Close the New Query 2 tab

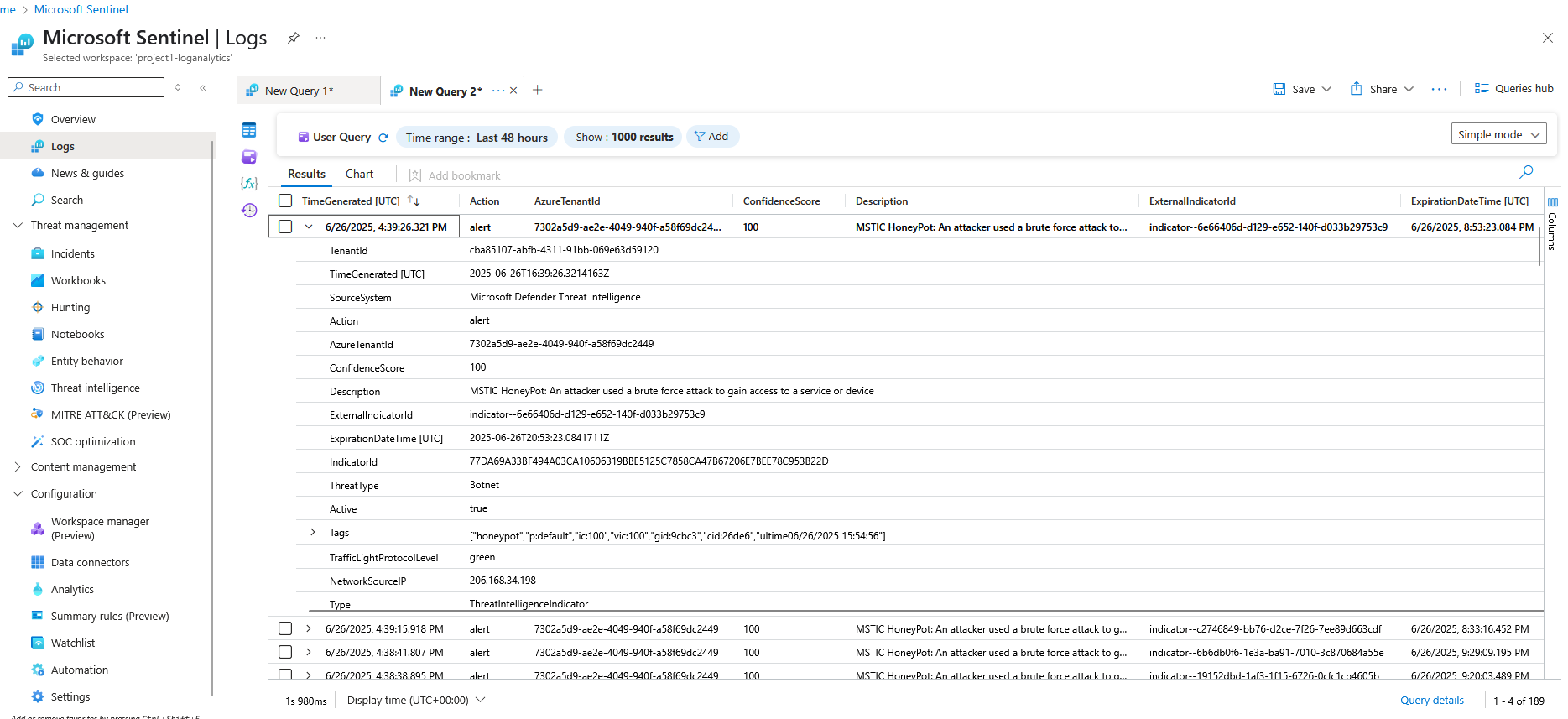[513, 91]
